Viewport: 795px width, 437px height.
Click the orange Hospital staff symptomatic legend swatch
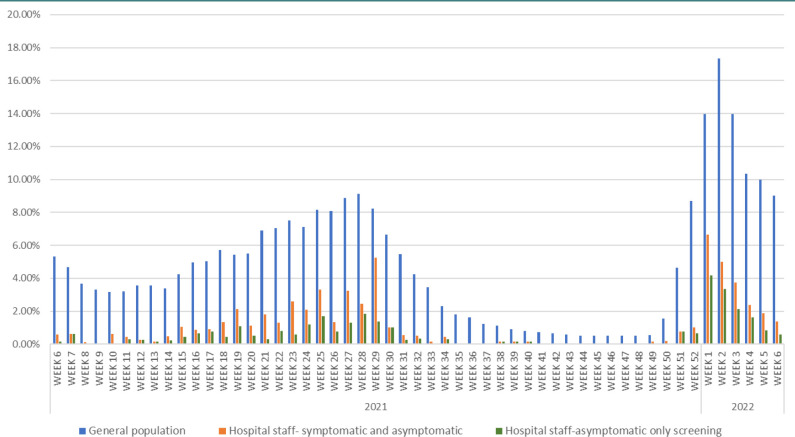(x=222, y=431)
